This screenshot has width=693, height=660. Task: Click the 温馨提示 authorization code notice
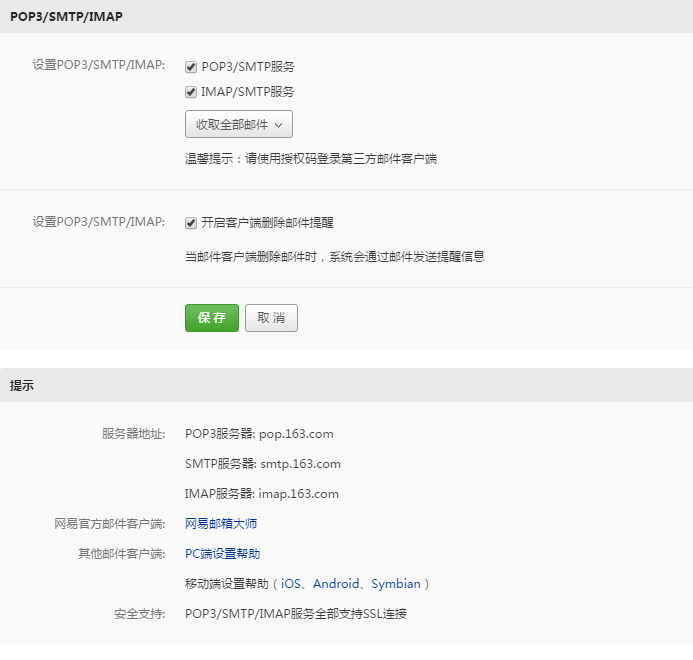point(311,159)
